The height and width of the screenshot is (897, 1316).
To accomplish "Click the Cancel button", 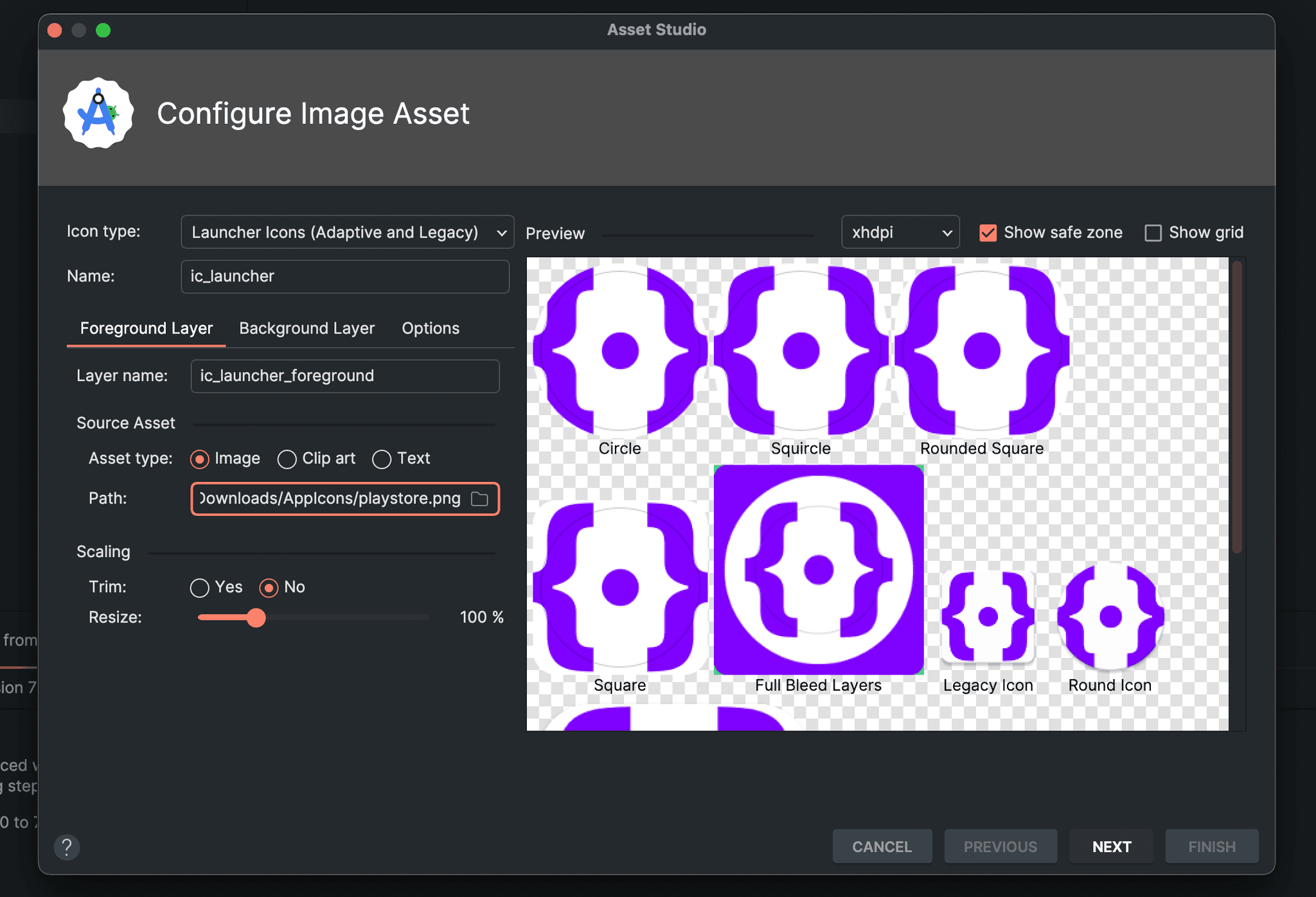I will click(882, 846).
